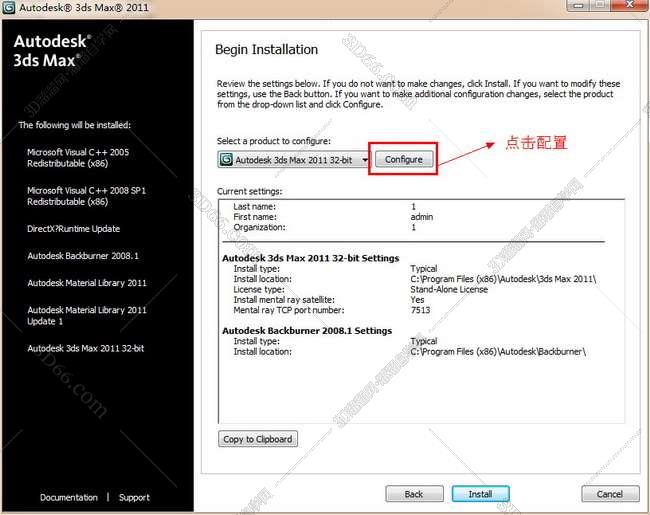Click the title bar application icon
This screenshot has width=650, height=515.
(x=9, y=7)
